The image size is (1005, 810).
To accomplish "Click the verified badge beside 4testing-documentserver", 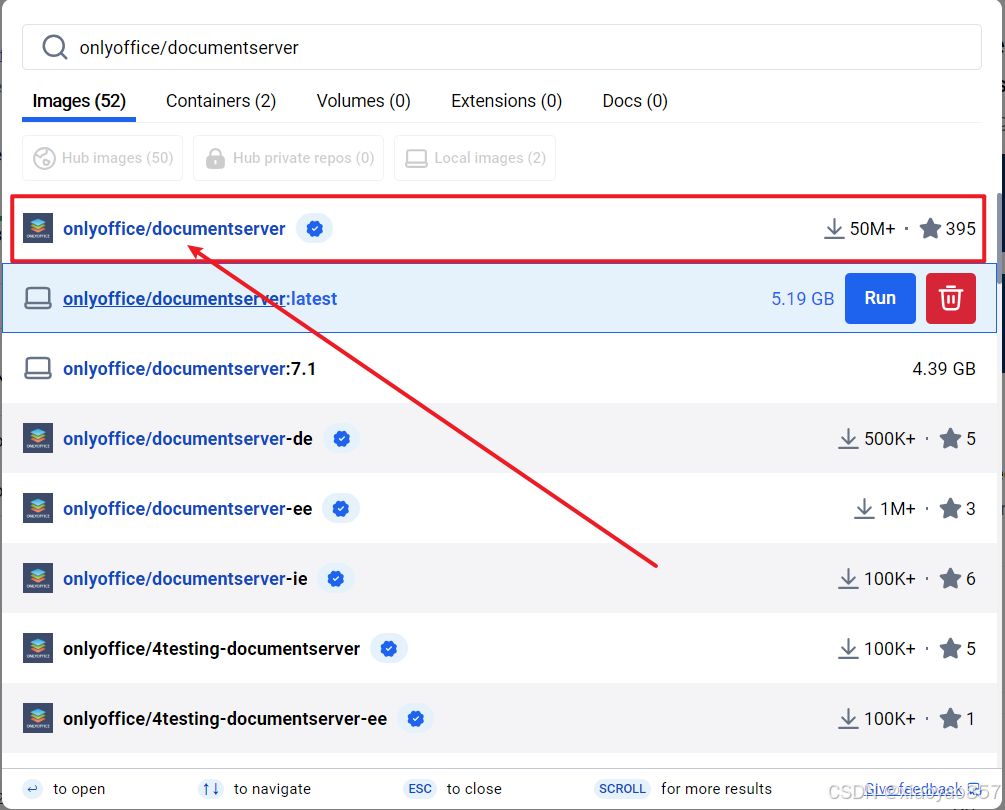I will tap(389, 649).
